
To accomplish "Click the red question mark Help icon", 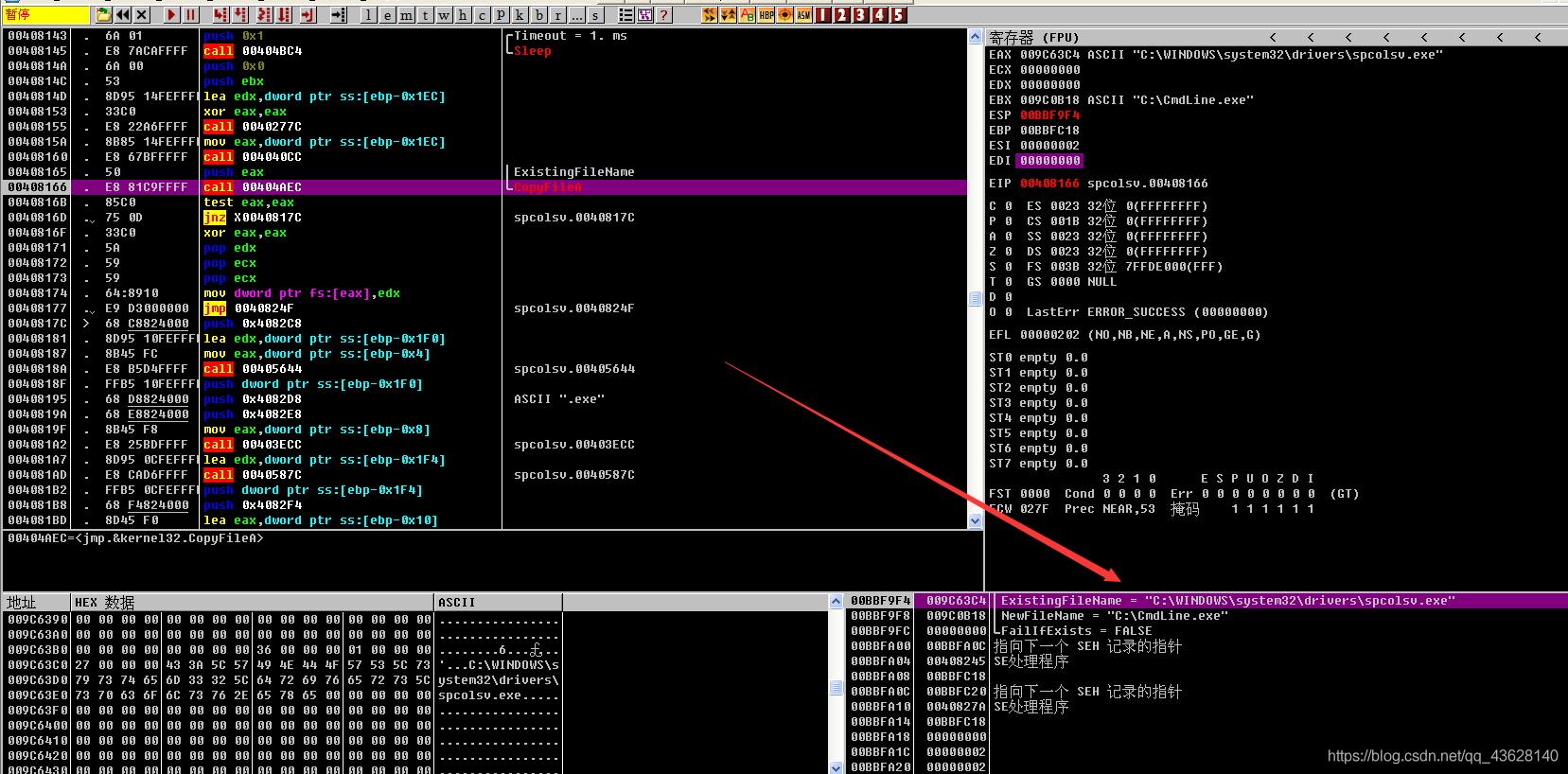I will click(x=663, y=14).
